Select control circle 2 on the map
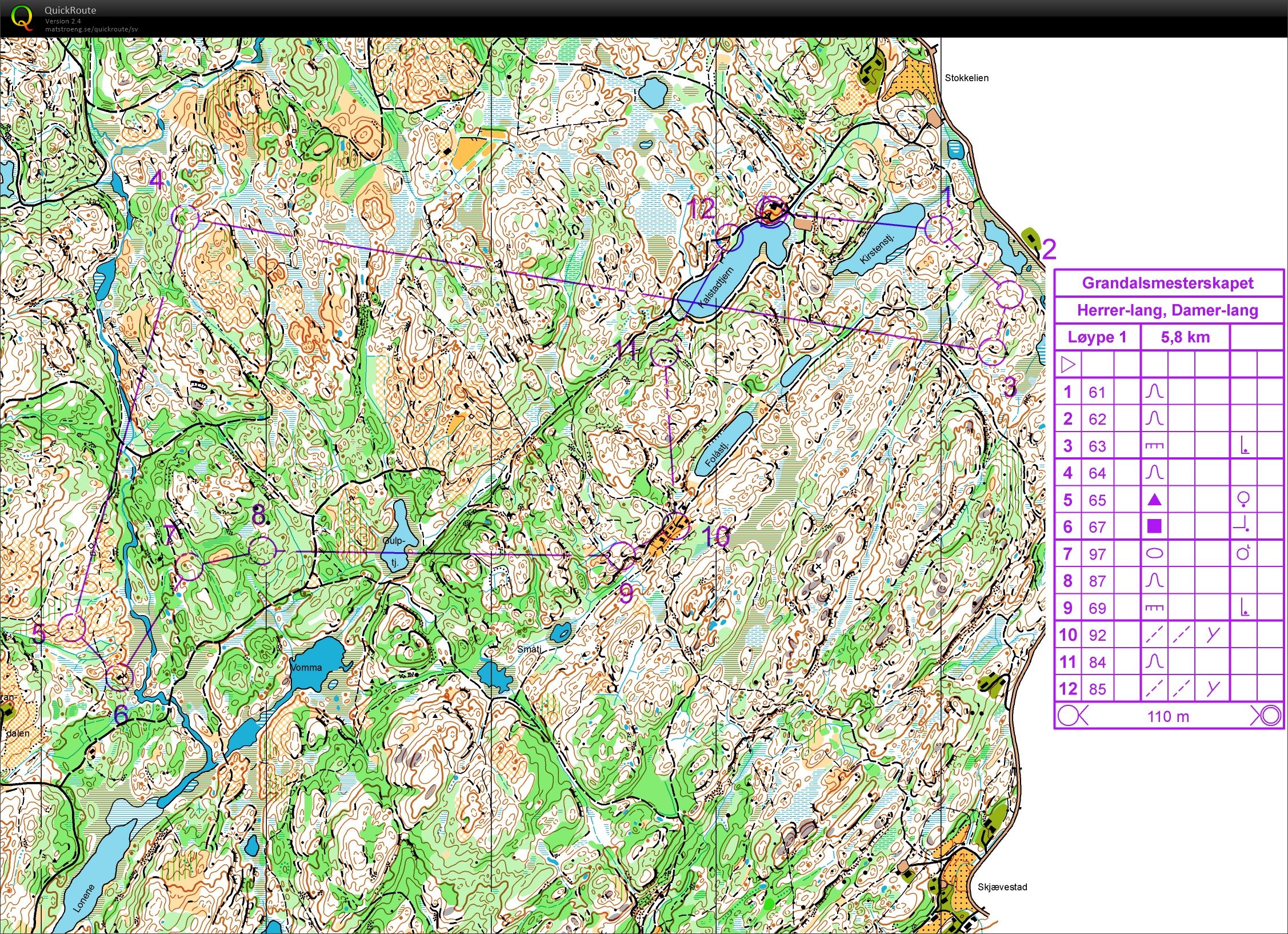 pyautogui.click(x=1009, y=294)
